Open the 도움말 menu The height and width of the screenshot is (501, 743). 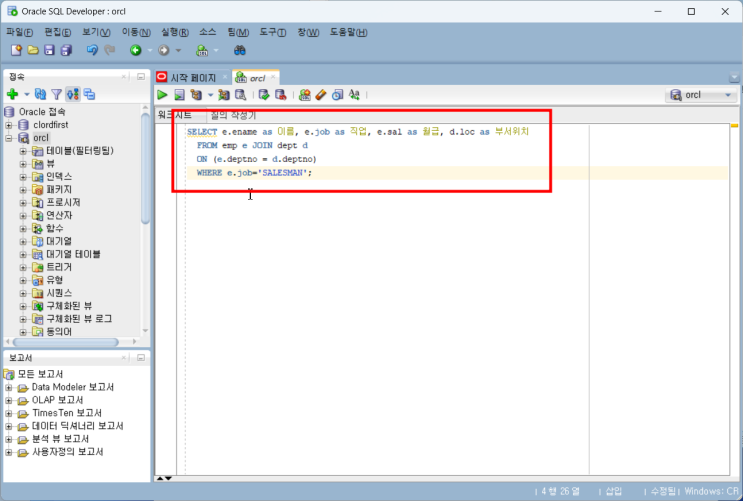click(x=349, y=32)
